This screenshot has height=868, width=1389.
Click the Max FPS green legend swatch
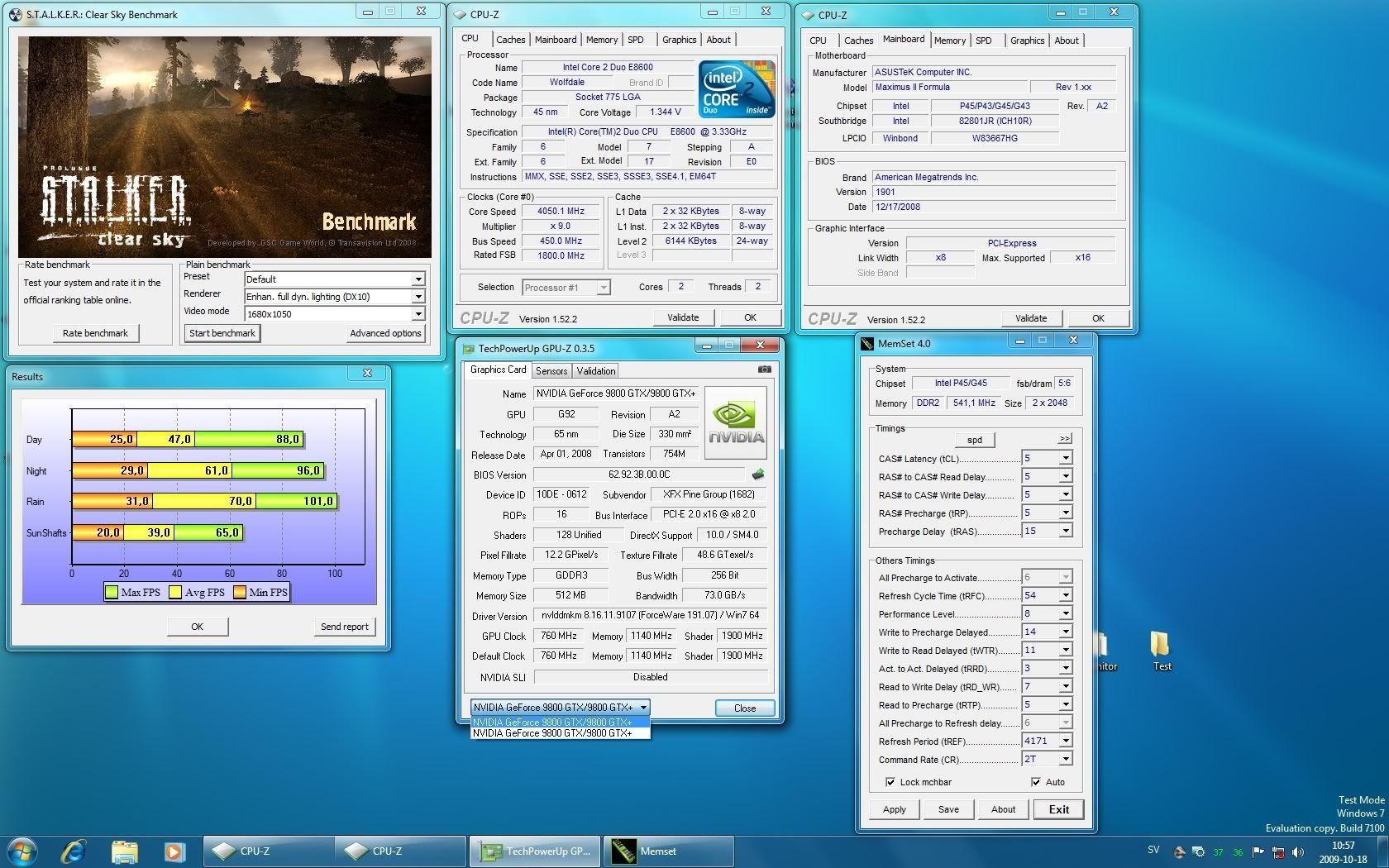(x=112, y=592)
